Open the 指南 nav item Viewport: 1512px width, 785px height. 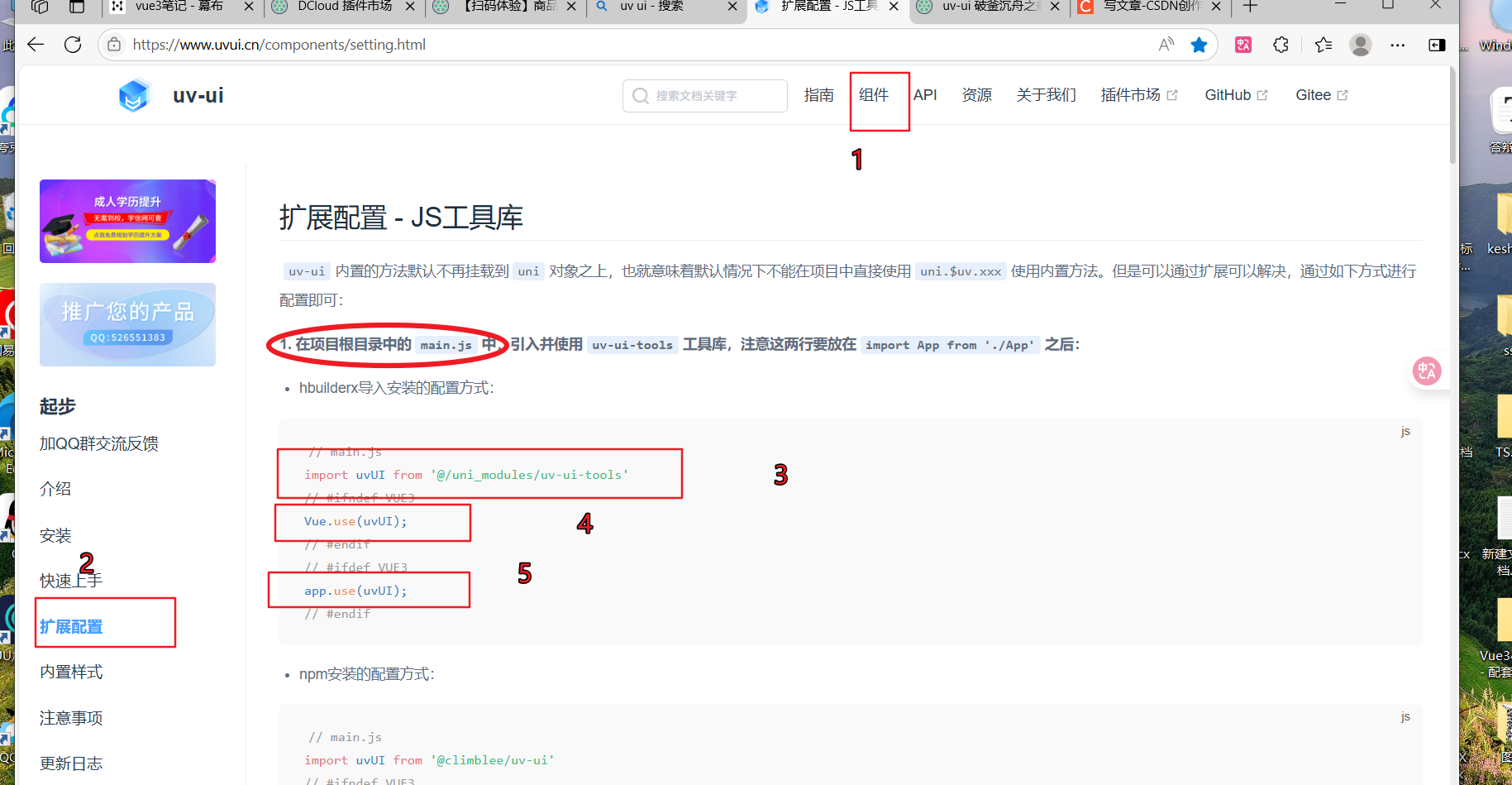tap(818, 95)
